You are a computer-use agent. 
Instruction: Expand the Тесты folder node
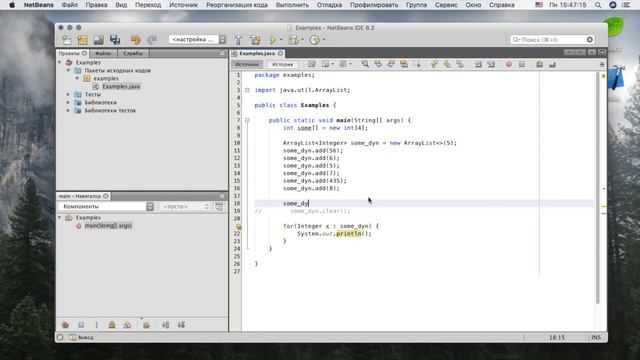click(69, 94)
